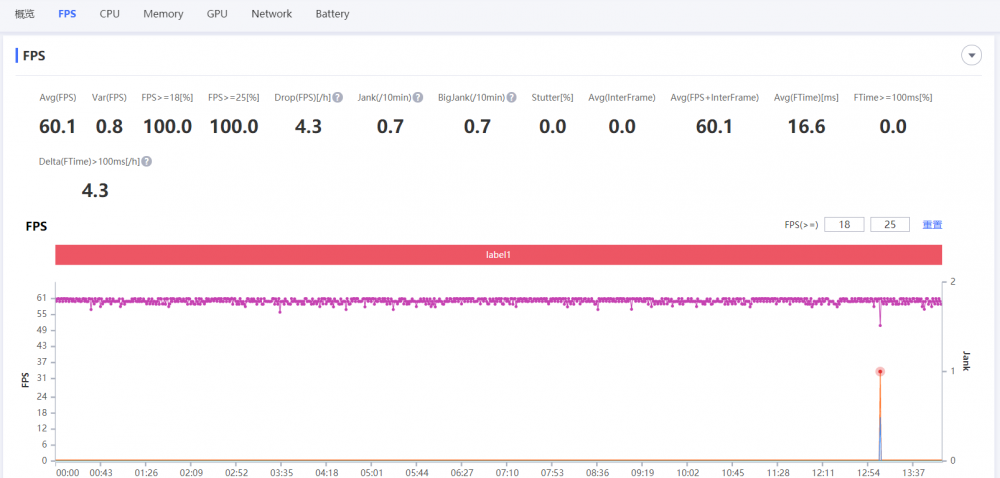Click the Delta(FTime)>100ms help icon
Image resolution: width=1000 pixels, height=478 pixels.
click(x=147, y=162)
